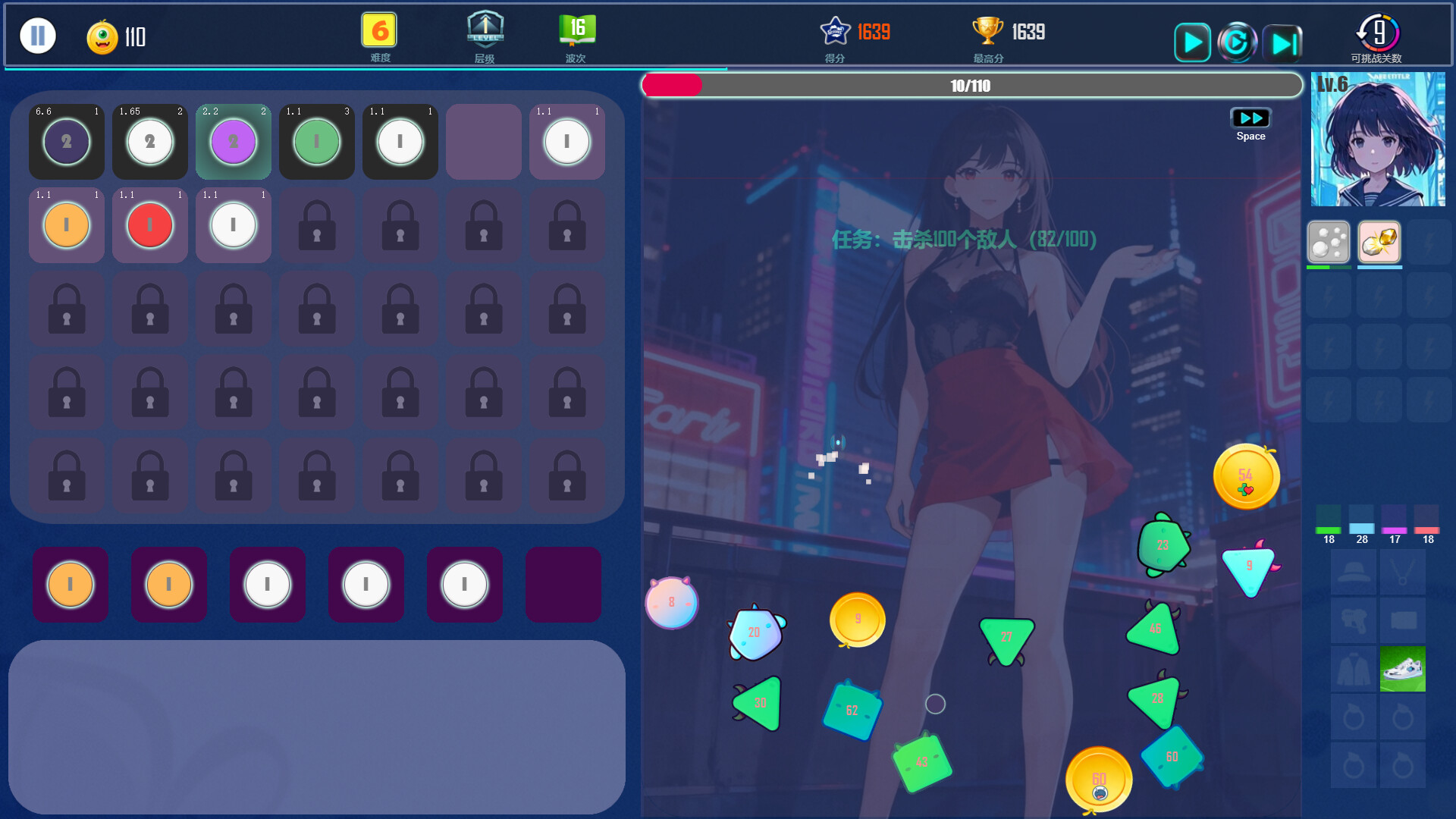Click the challengeable levels 9 icon
The image size is (1456, 819).
pos(1377,33)
